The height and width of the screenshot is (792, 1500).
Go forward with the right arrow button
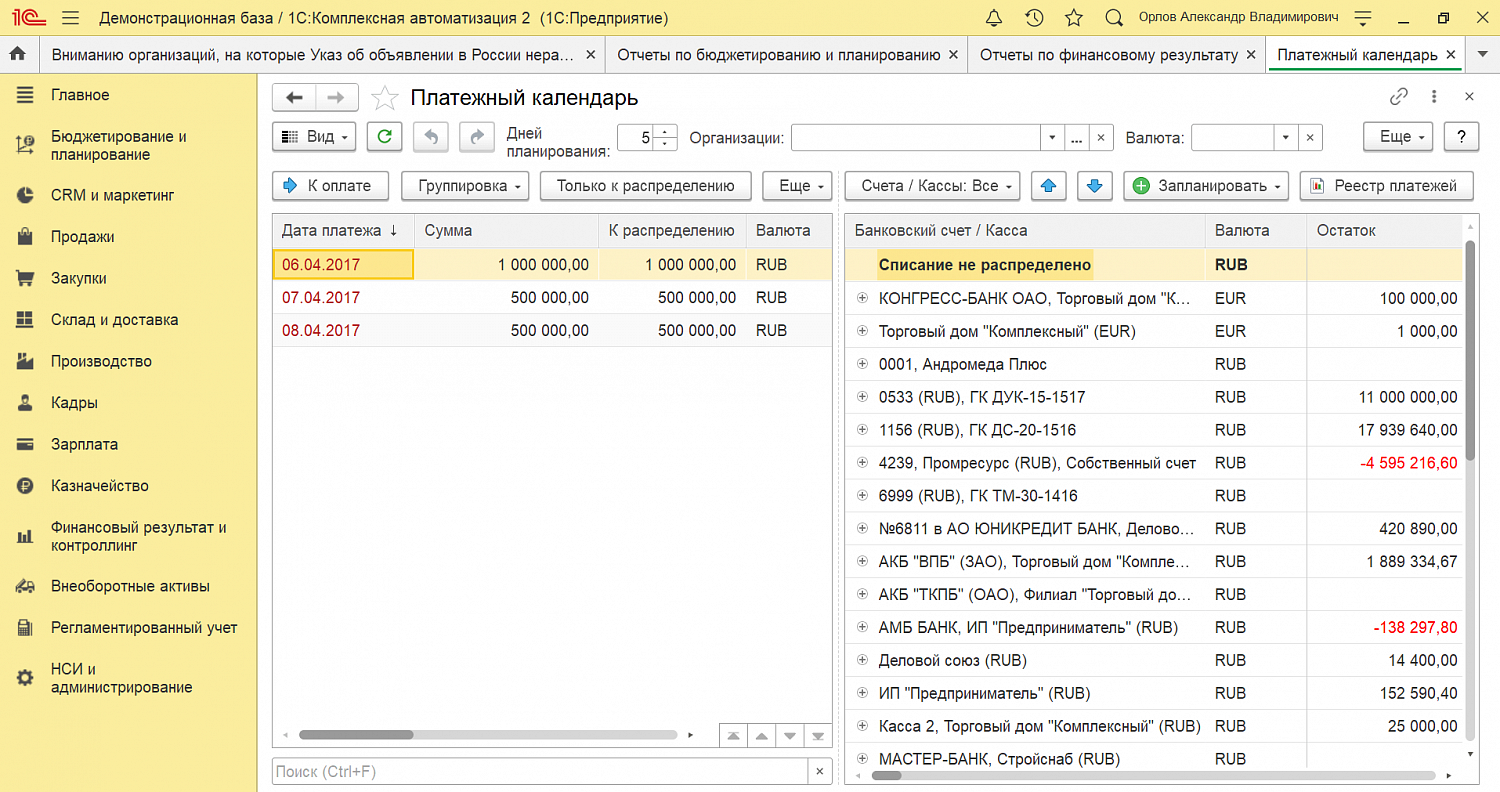pyautogui.click(x=337, y=97)
